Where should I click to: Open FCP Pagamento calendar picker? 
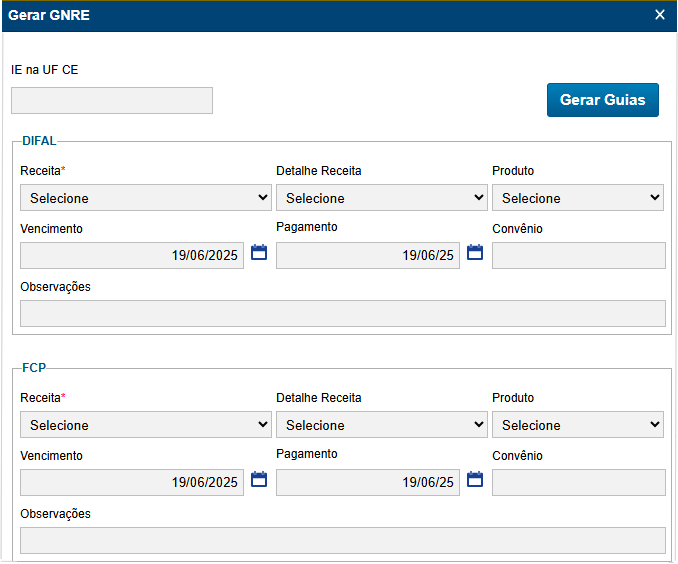475,480
